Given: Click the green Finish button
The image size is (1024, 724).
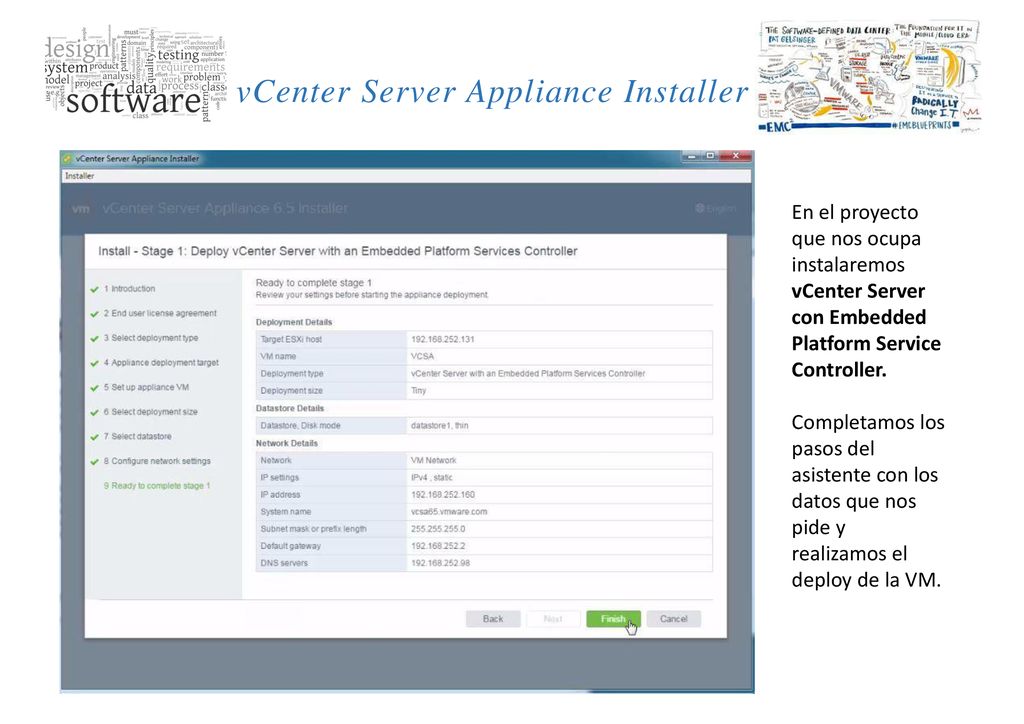Looking at the screenshot, I should pos(613,619).
